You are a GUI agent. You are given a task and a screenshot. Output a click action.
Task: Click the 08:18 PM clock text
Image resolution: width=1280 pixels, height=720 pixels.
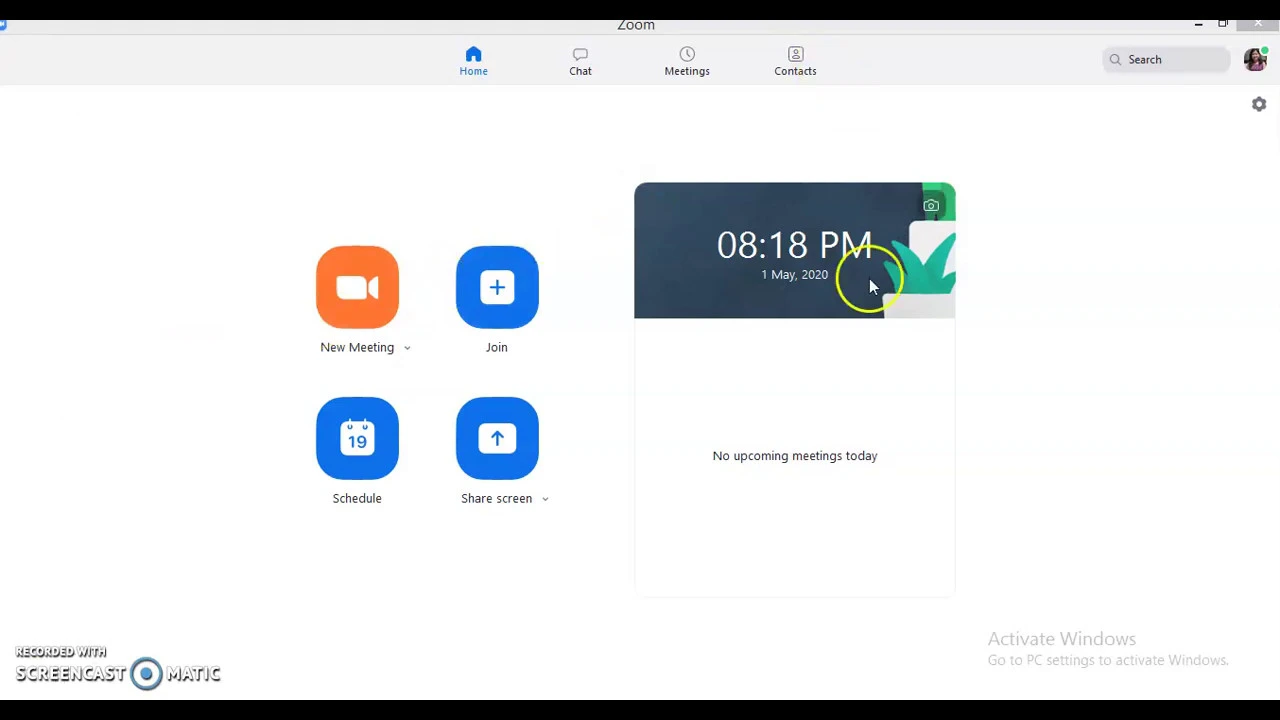point(794,245)
